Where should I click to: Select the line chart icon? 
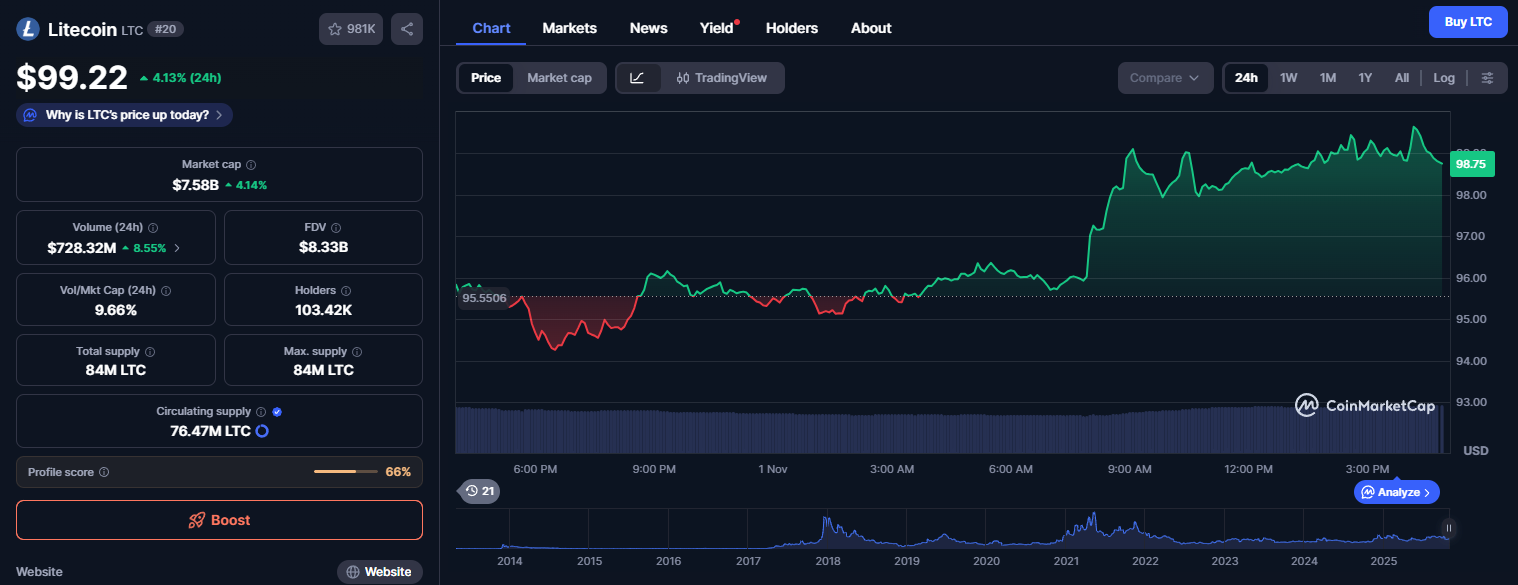tap(638, 78)
